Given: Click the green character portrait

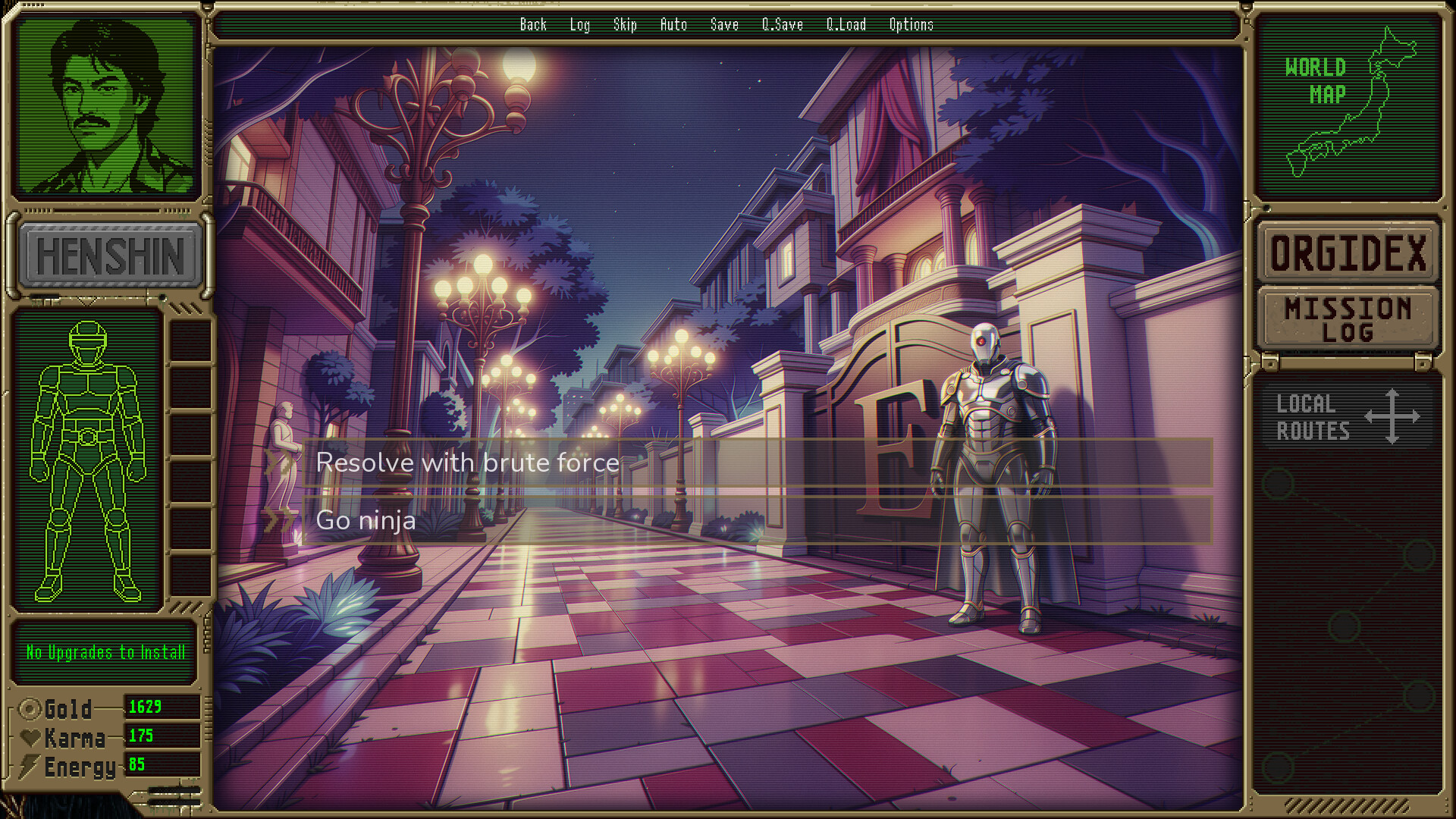Looking at the screenshot, I should 106,106.
